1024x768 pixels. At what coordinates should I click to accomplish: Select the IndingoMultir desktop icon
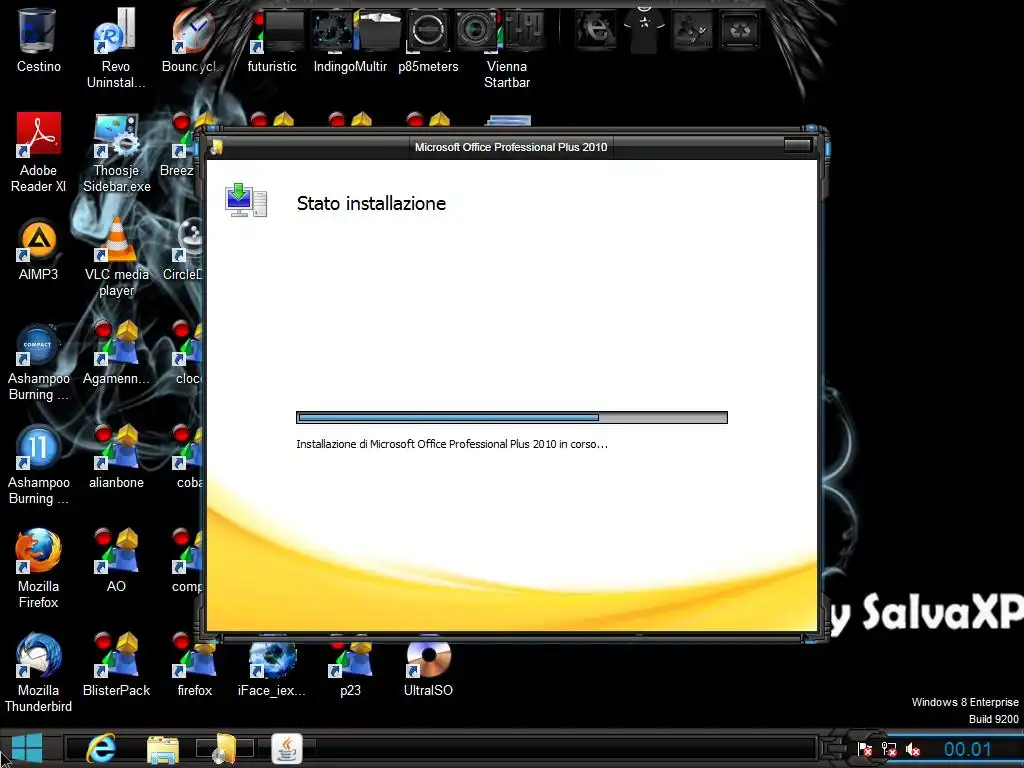350,39
